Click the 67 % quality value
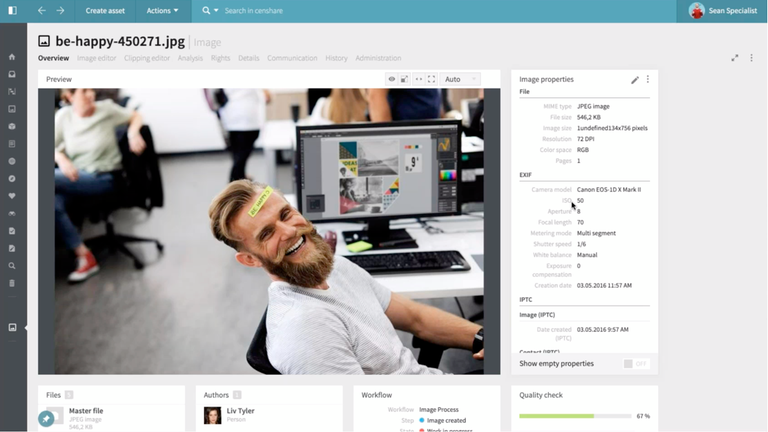The height and width of the screenshot is (432, 768). pyautogui.click(x=643, y=416)
